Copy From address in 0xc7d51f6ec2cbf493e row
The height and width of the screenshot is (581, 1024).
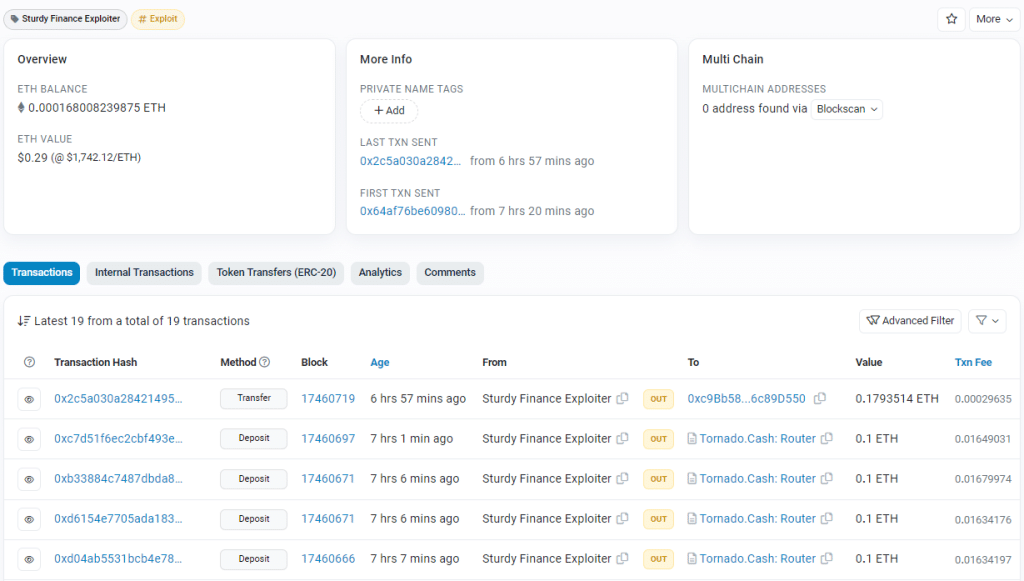click(x=623, y=439)
